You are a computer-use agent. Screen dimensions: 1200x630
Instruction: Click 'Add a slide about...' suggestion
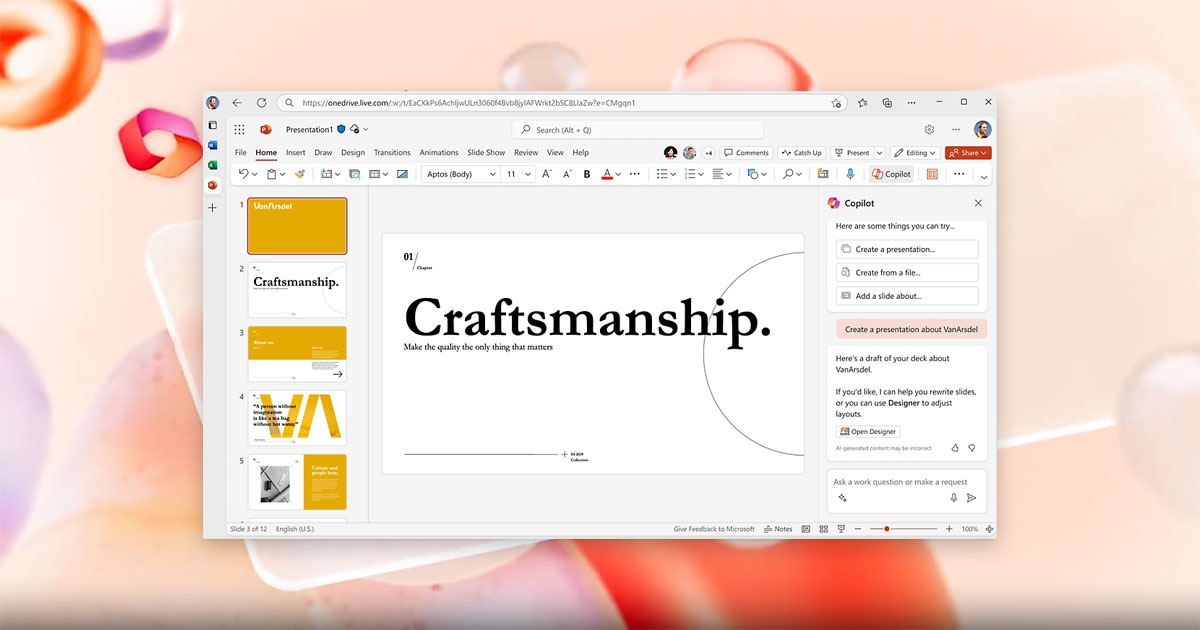point(907,296)
